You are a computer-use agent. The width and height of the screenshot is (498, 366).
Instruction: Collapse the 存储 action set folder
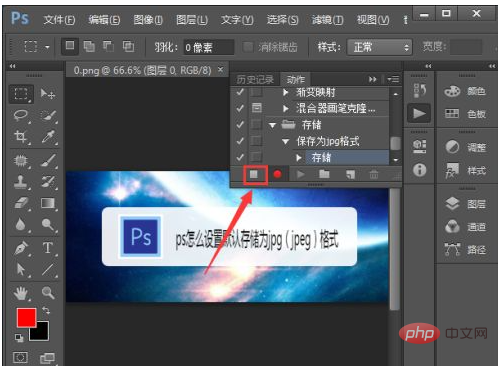coord(272,126)
